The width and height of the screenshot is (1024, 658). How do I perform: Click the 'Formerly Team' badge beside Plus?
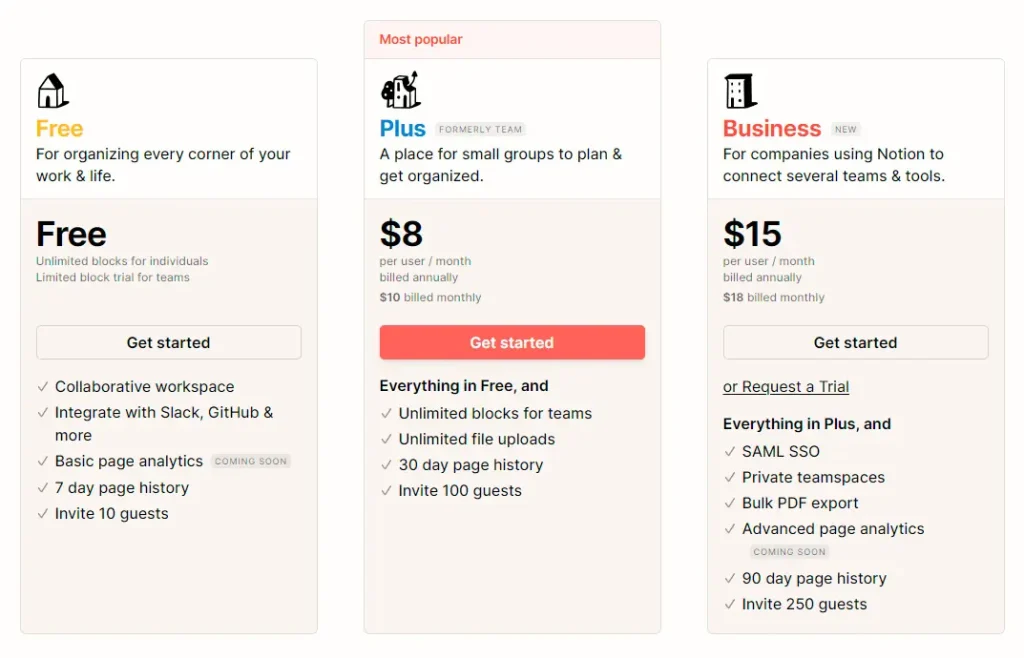480,130
